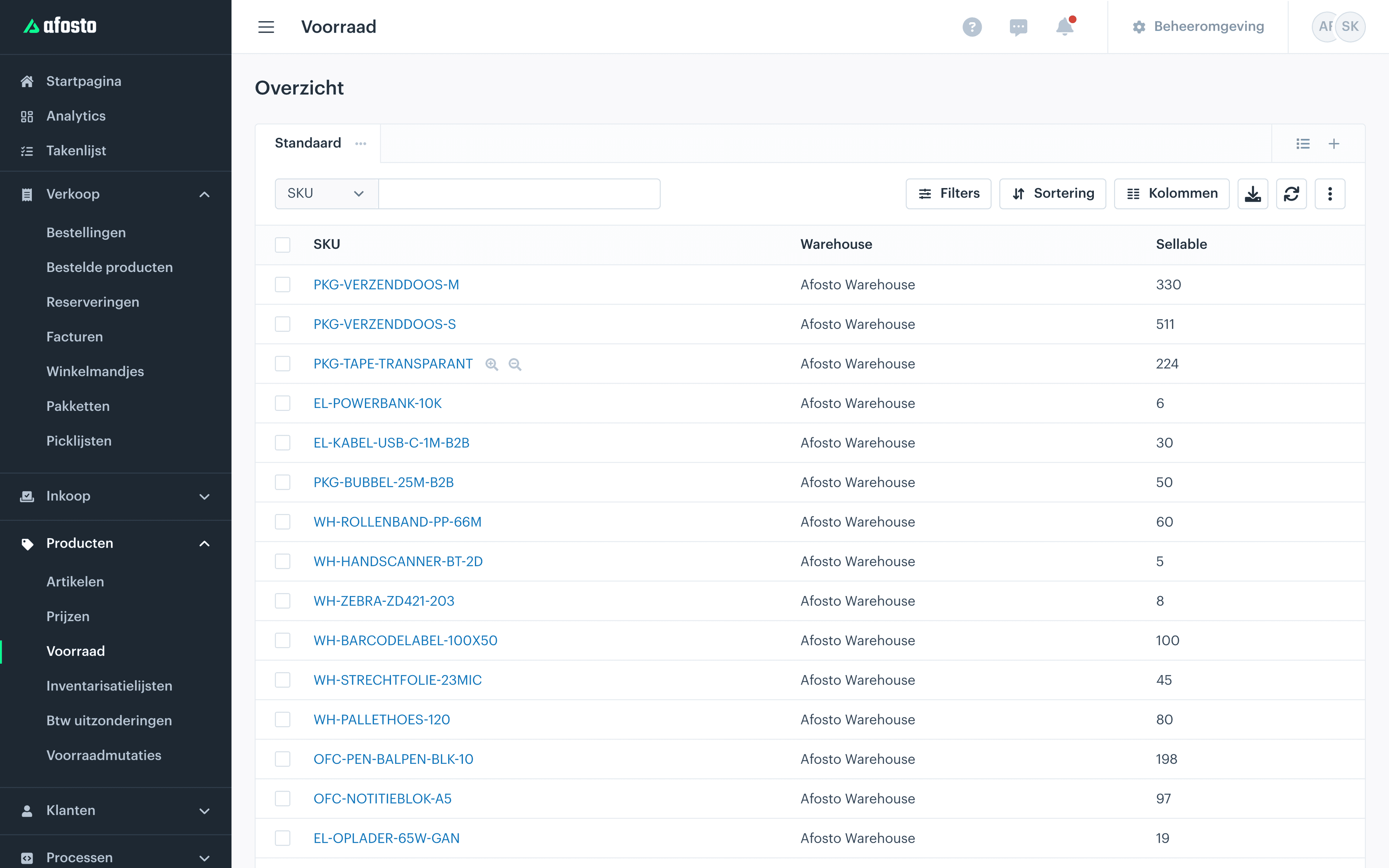Check the WH-ZEBRA-ZD421-203 row checkbox

point(283,601)
